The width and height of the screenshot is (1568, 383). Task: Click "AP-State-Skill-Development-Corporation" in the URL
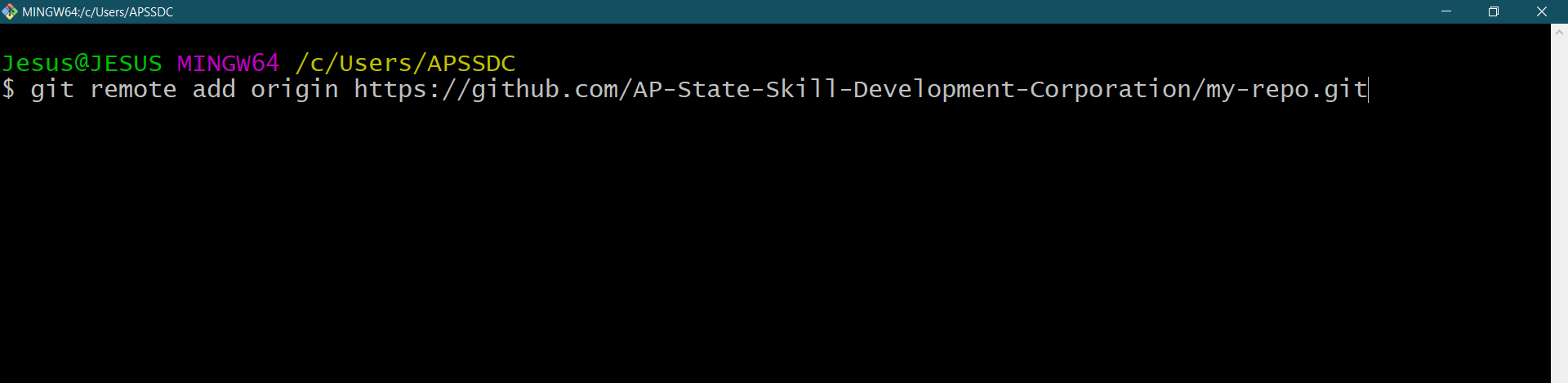(912, 89)
